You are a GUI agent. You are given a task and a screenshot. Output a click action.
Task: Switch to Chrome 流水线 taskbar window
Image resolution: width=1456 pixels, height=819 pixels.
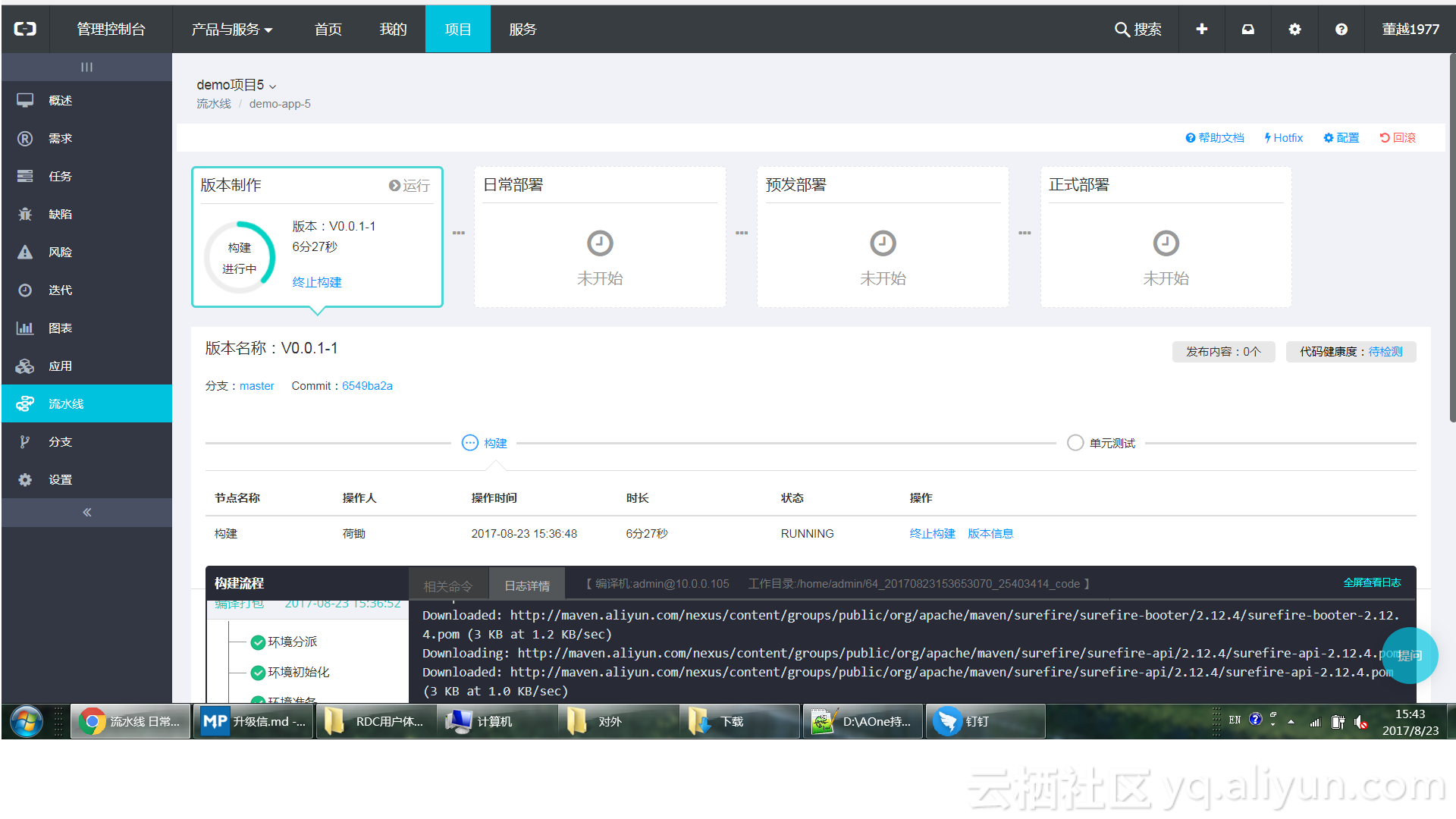pyautogui.click(x=131, y=721)
